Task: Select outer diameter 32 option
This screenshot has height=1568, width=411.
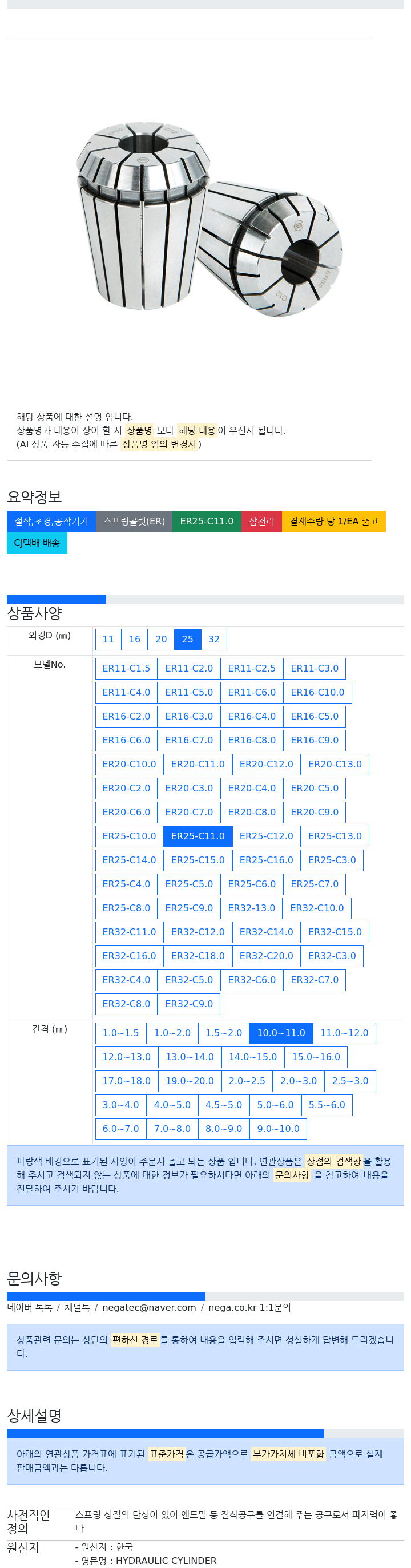Action: coord(213,639)
